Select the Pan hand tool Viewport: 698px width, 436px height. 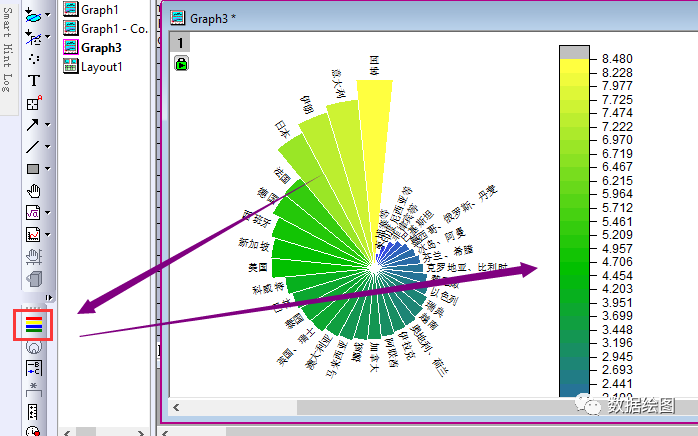[x=34, y=191]
